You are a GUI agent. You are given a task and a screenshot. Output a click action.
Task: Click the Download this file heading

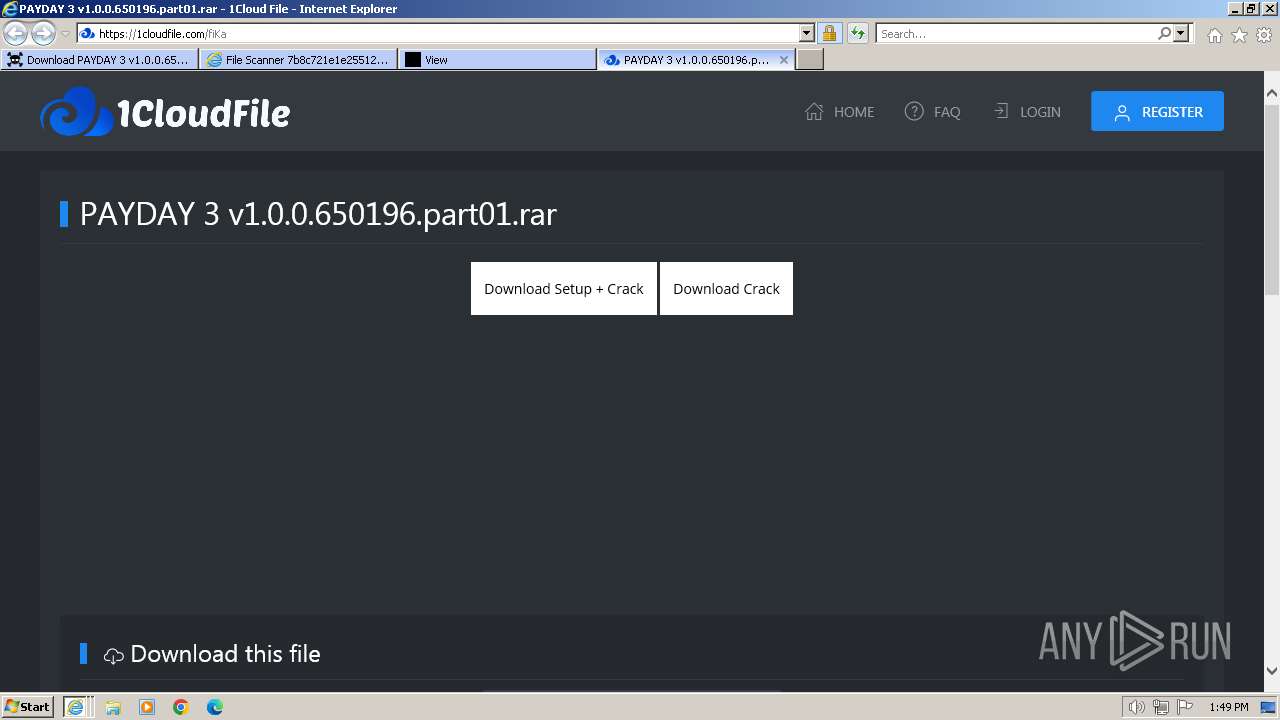225,654
